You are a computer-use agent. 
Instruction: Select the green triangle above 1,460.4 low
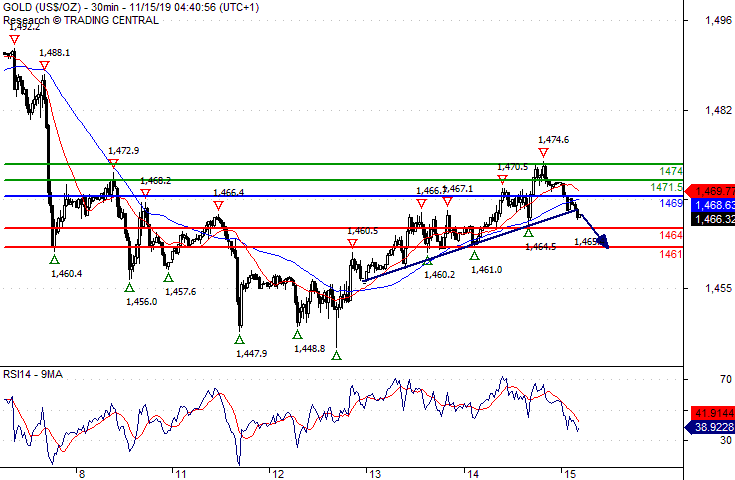54,259
